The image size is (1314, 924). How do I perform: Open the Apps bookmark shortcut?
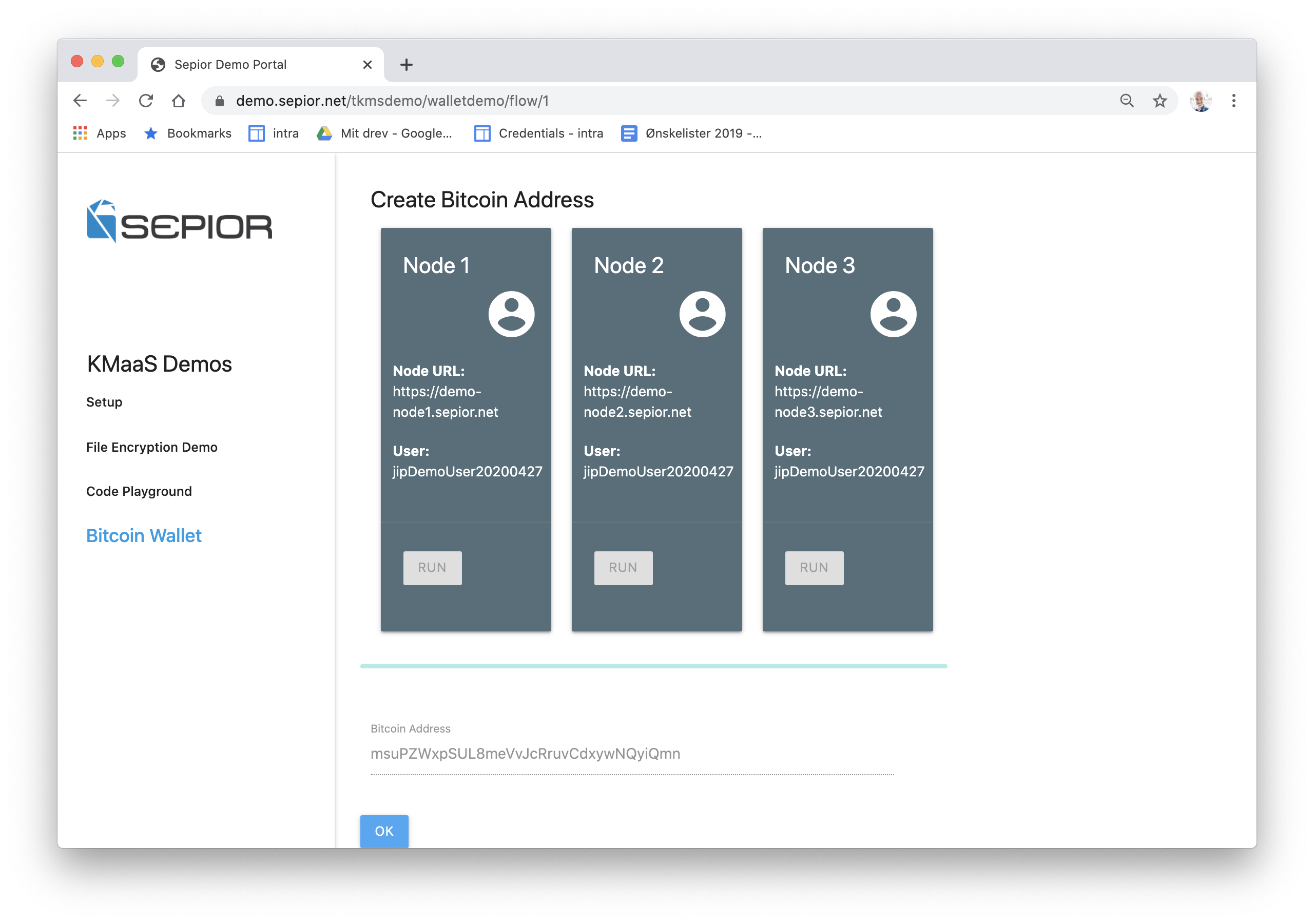pos(100,133)
